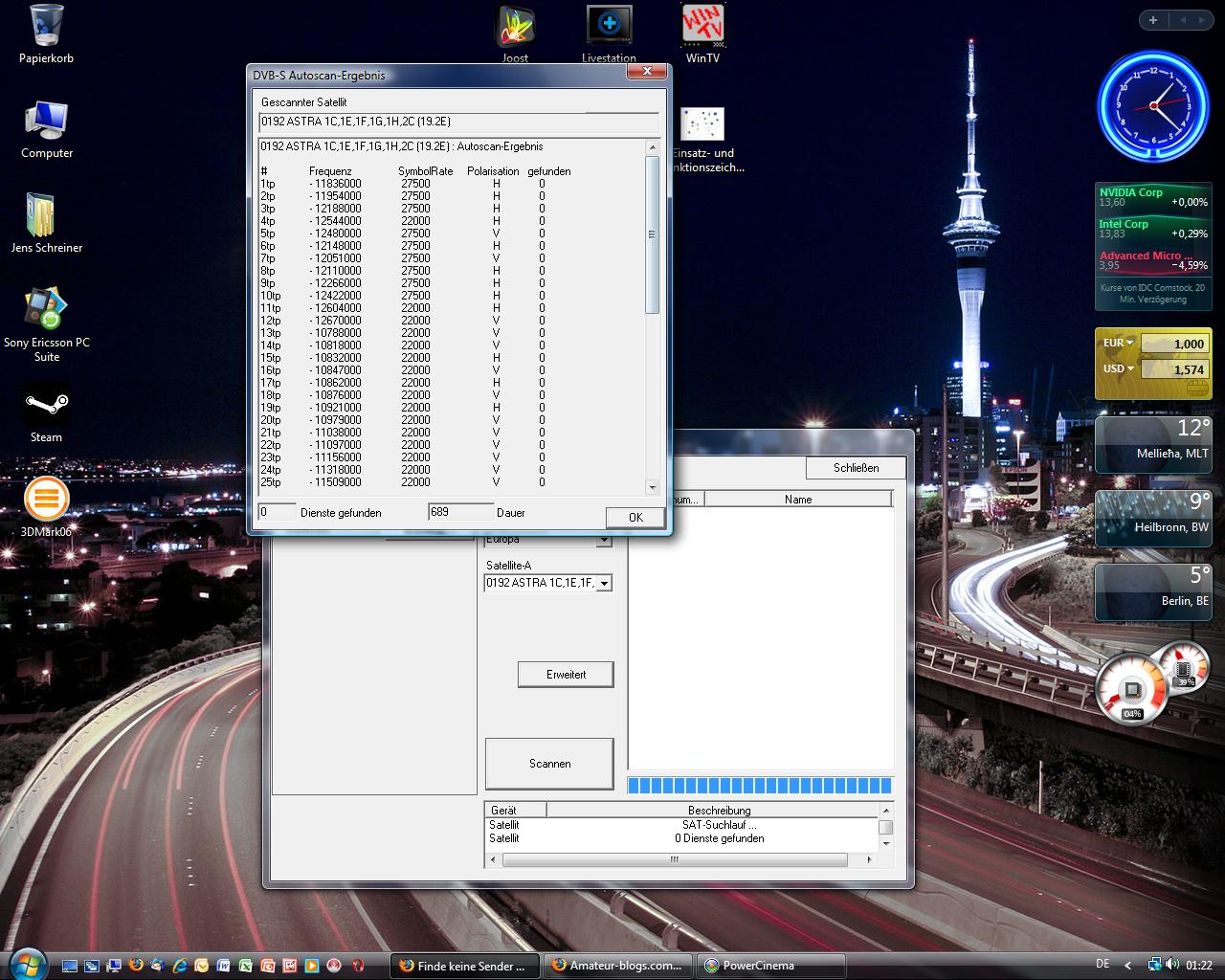Image resolution: width=1225 pixels, height=980 pixels.
Task: Click the Opera quick launch icon
Action: pyautogui.click(x=357, y=966)
